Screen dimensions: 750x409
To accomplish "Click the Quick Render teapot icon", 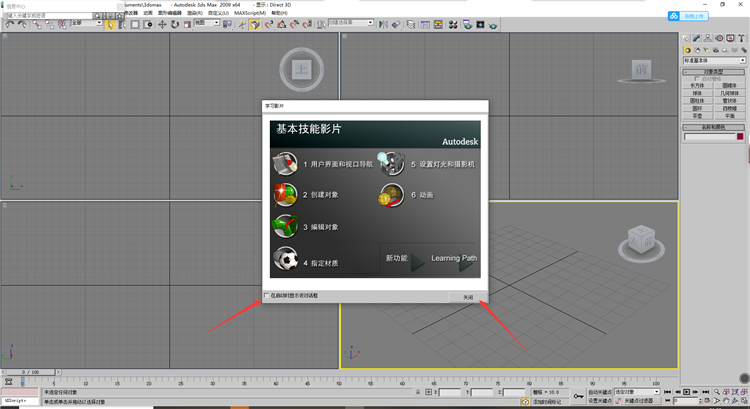I will pyautogui.click(x=493, y=25).
